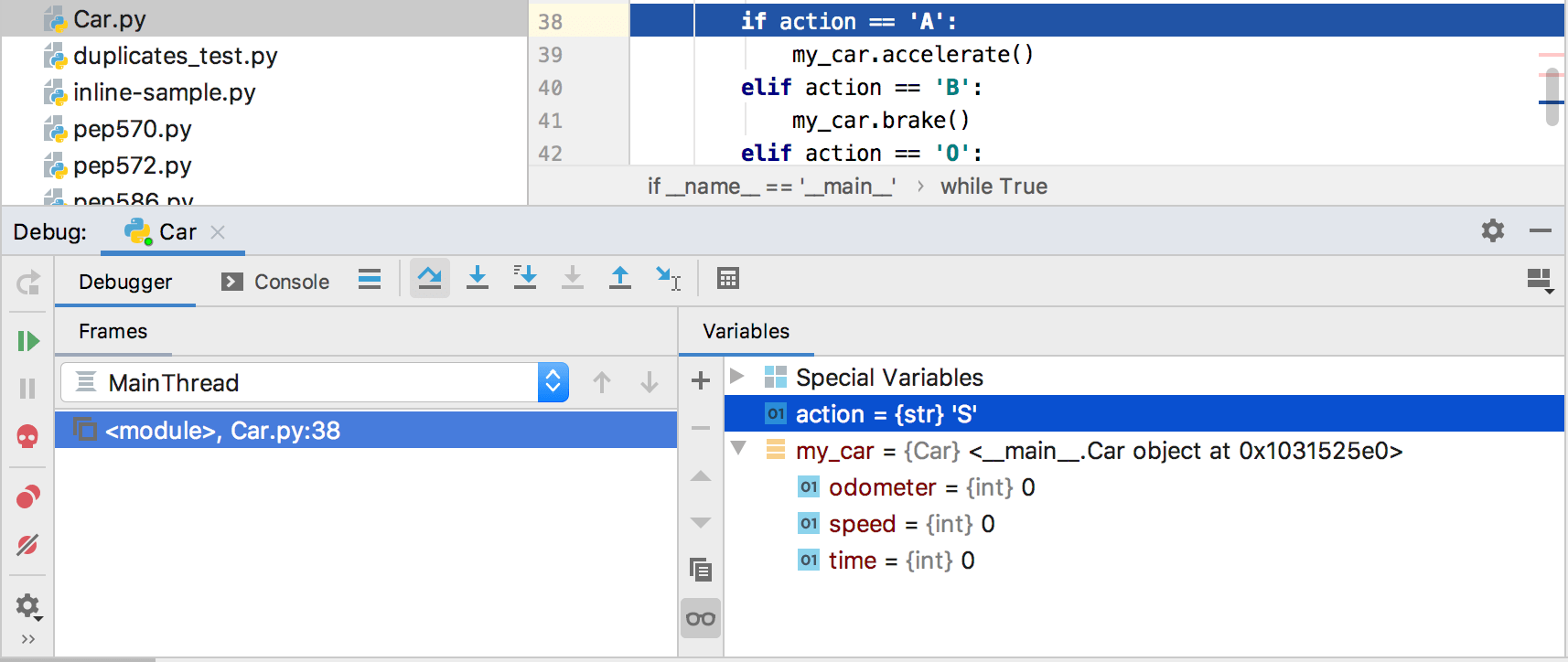Remove the selected watch with minus icon
Screen dimensions: 1568x662
coord(701,428)
